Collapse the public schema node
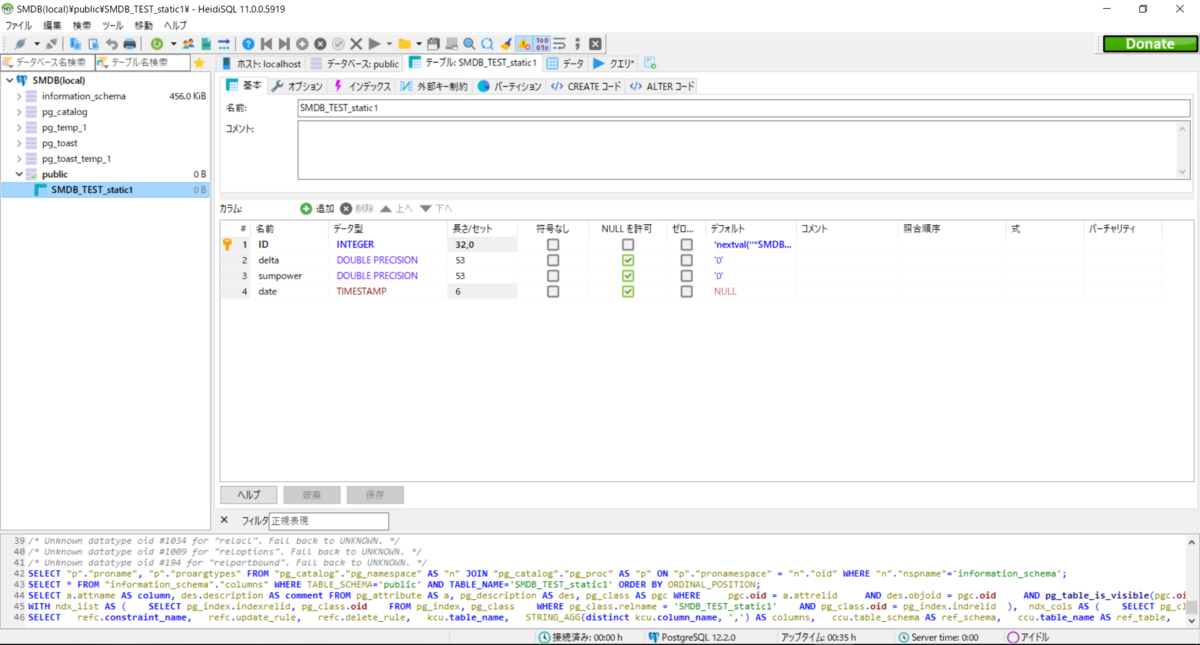This screenshot has width=1200, height=645. click(19, 174)
